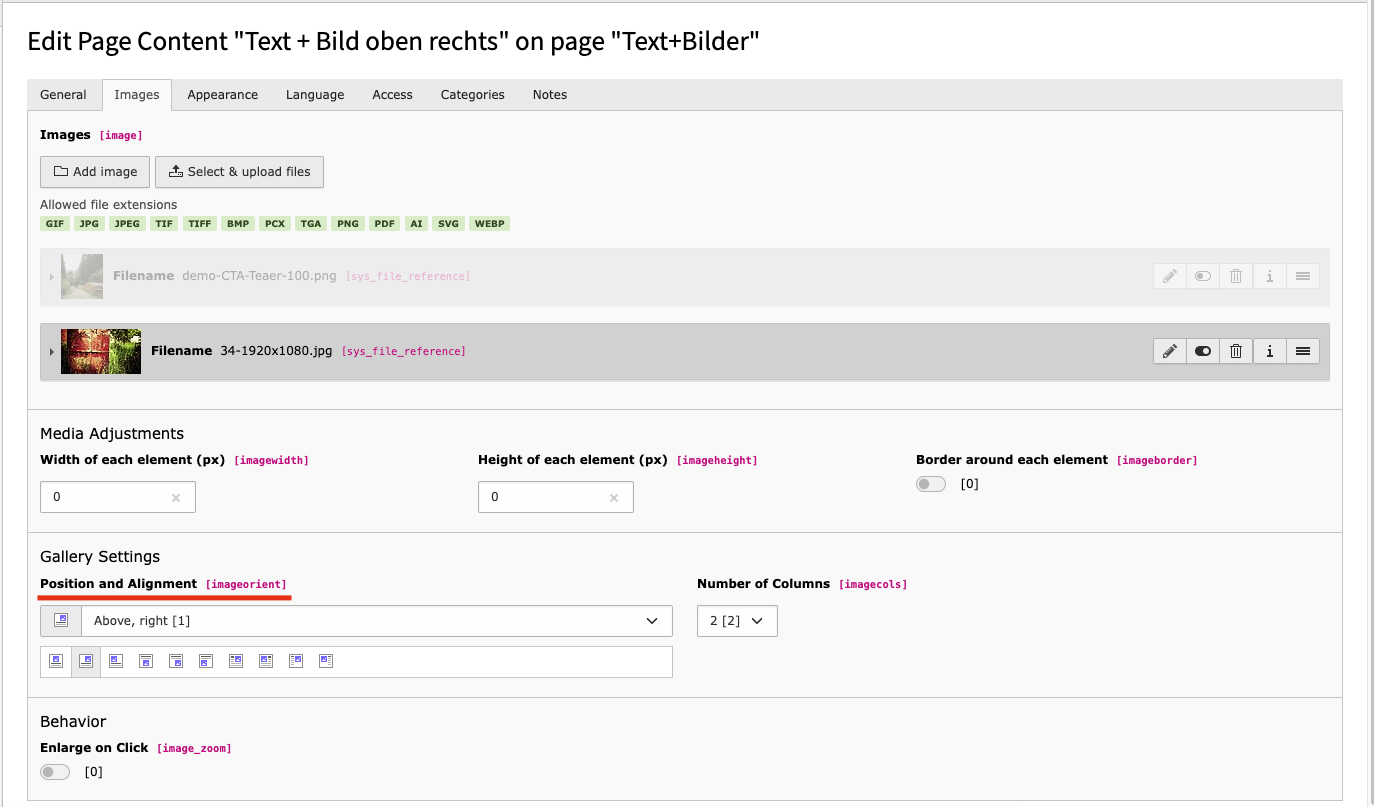Turn on Enlarge on Click switch
Screen dimensions: 1374x807
coord(55,772)
